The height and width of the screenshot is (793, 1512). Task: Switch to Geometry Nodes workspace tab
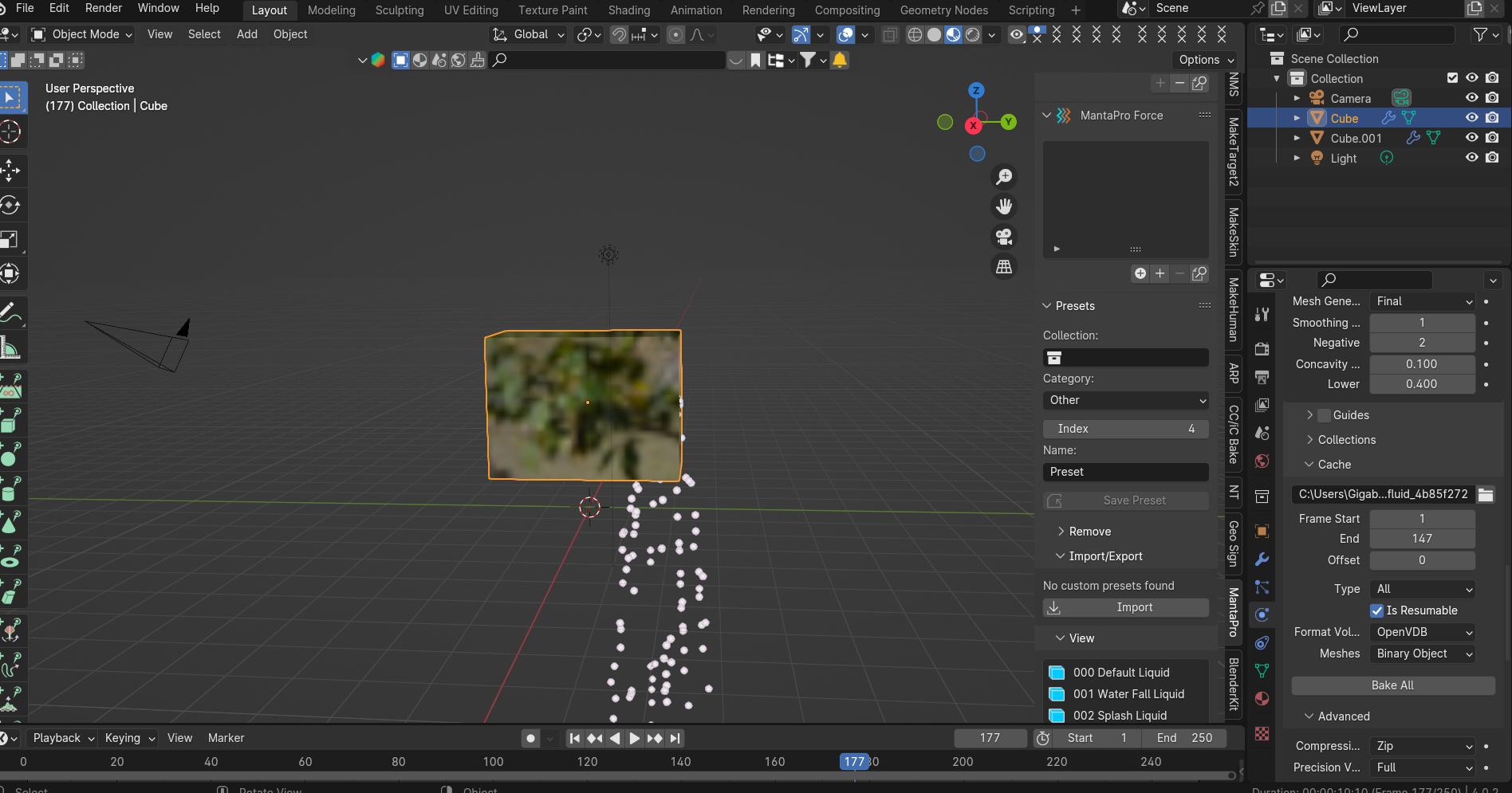tap(943, 10)
